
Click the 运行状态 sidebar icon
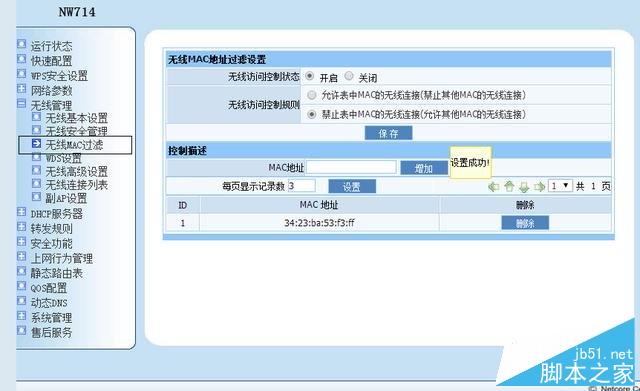point(22,44)
